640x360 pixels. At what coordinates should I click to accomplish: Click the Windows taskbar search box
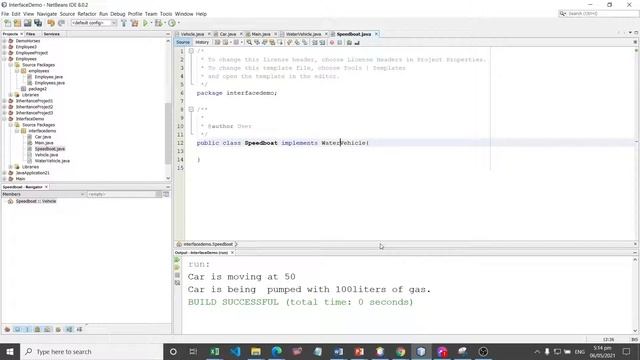point(91,351)
